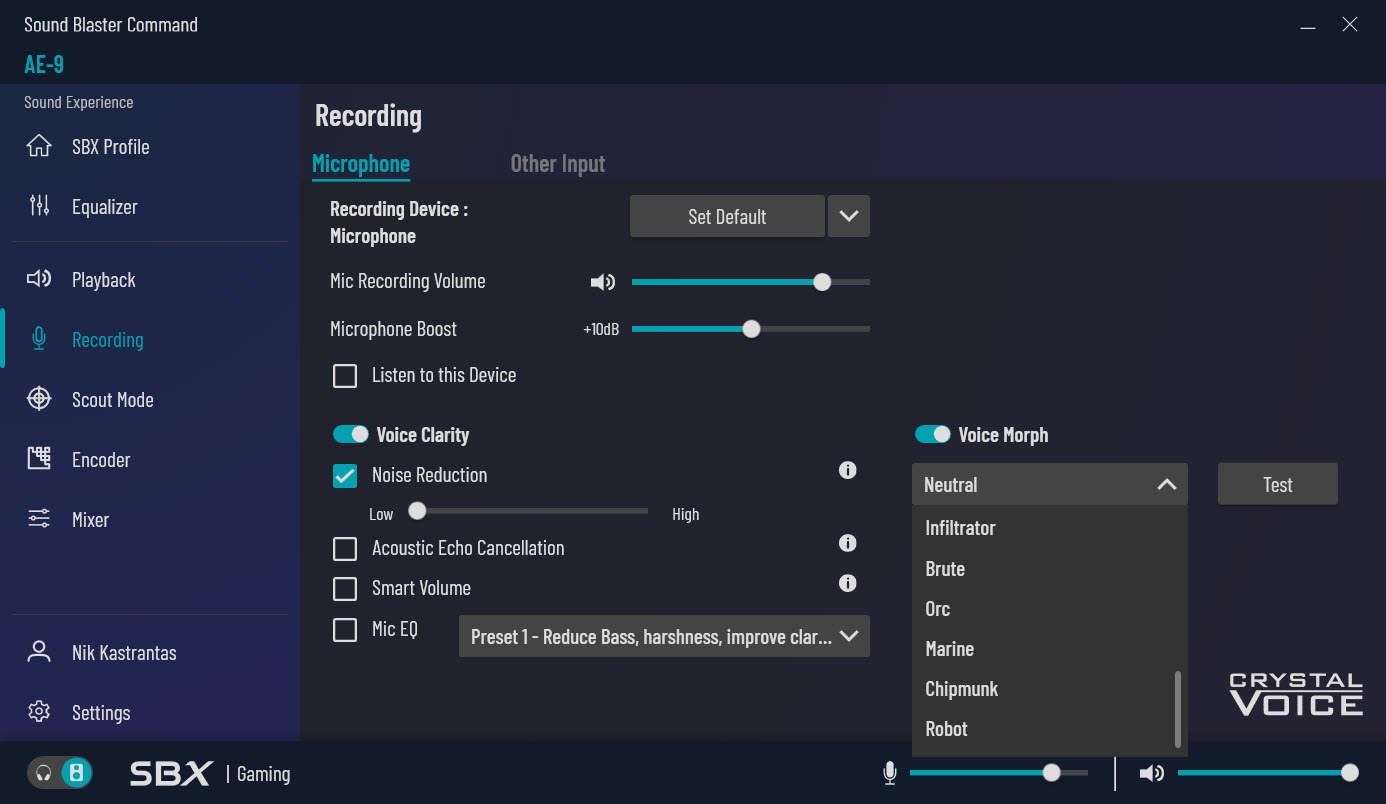1386x804 pixels.
Task: Click the Gaming profile label in bottom bar
Action: click(x=264, y=774)
